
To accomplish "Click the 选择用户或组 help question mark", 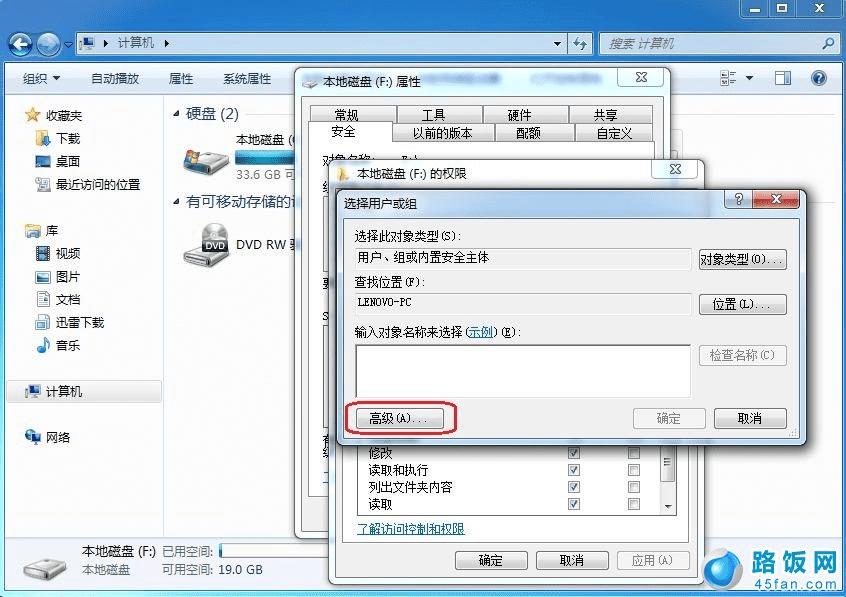I will [x=739, y=199].
